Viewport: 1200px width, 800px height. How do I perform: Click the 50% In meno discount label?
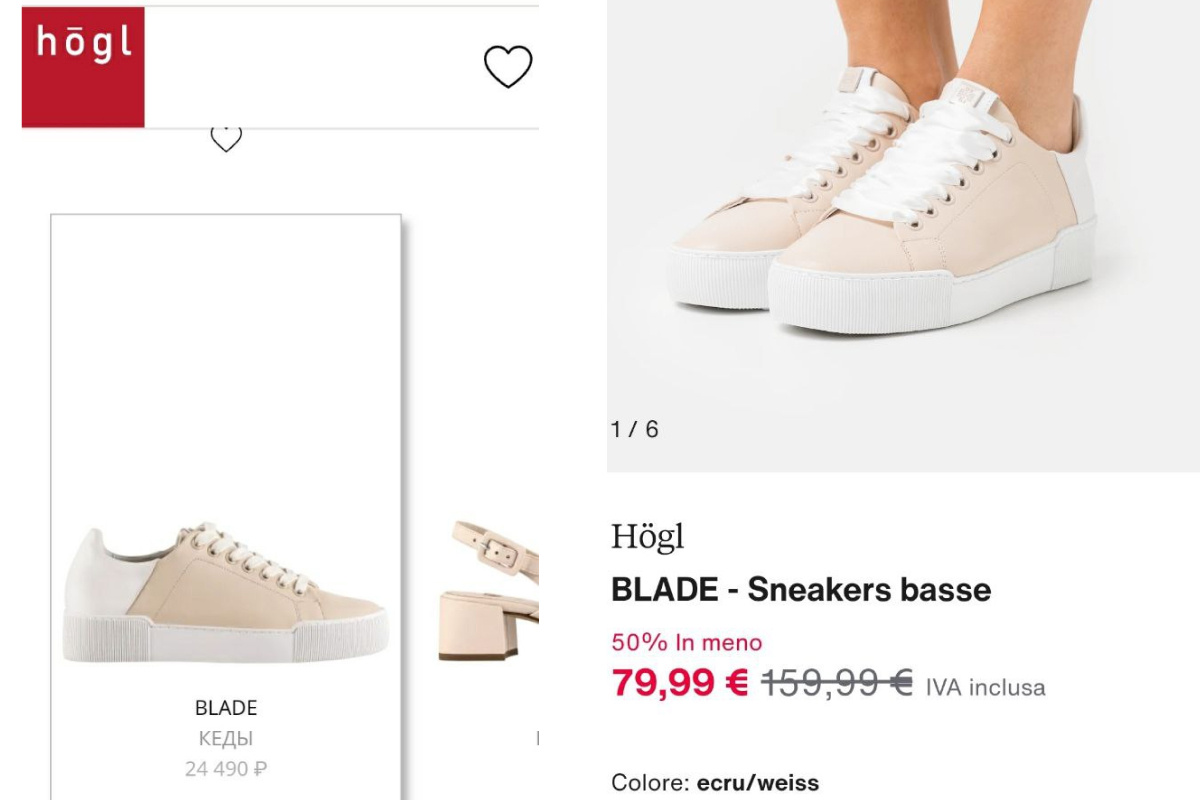tap(686, 643)
